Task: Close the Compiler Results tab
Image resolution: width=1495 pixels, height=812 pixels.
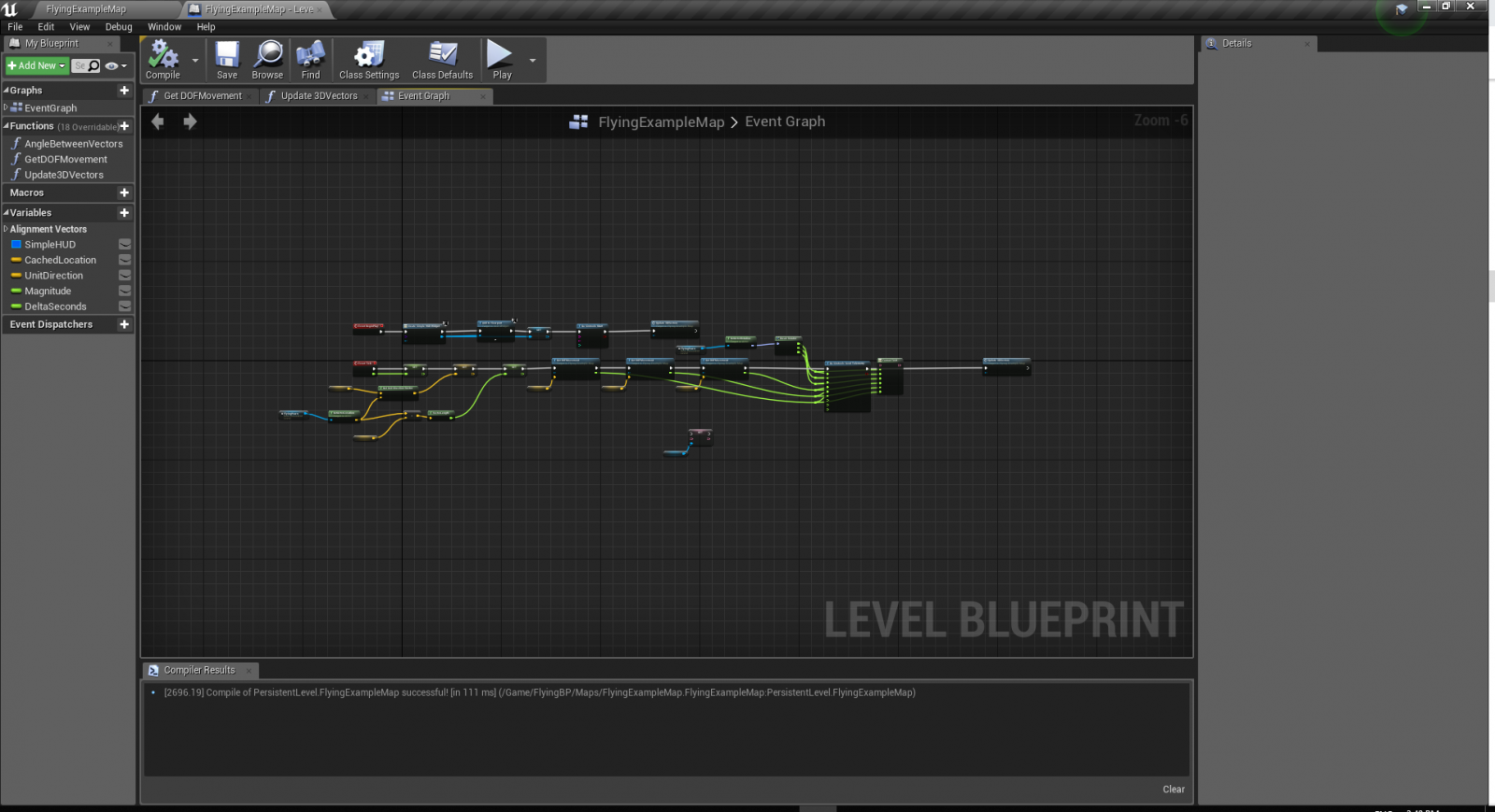Action: tap(249, 670)
